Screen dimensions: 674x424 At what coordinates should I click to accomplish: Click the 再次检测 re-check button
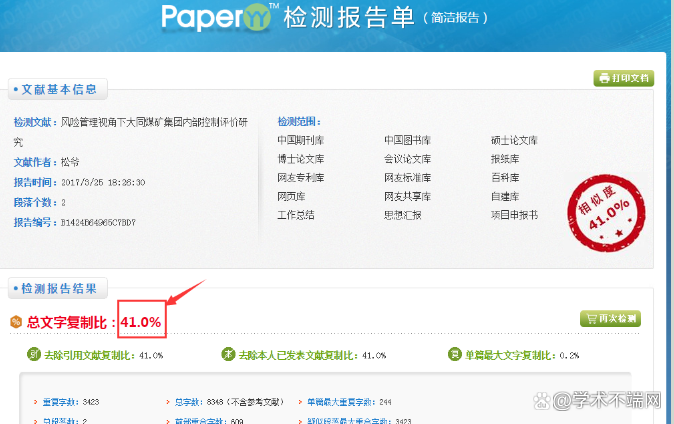pyautogui.click(x=610, y=319)
